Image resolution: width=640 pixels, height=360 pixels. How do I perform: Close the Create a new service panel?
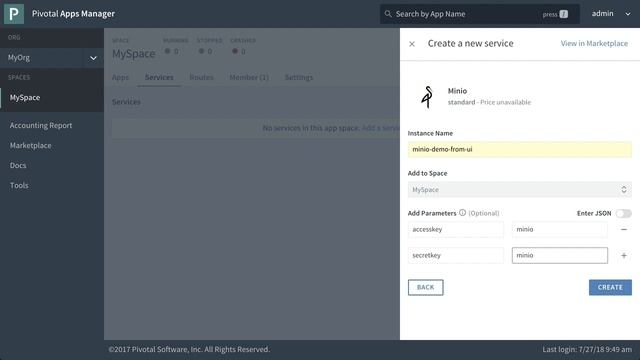[412, 44]
